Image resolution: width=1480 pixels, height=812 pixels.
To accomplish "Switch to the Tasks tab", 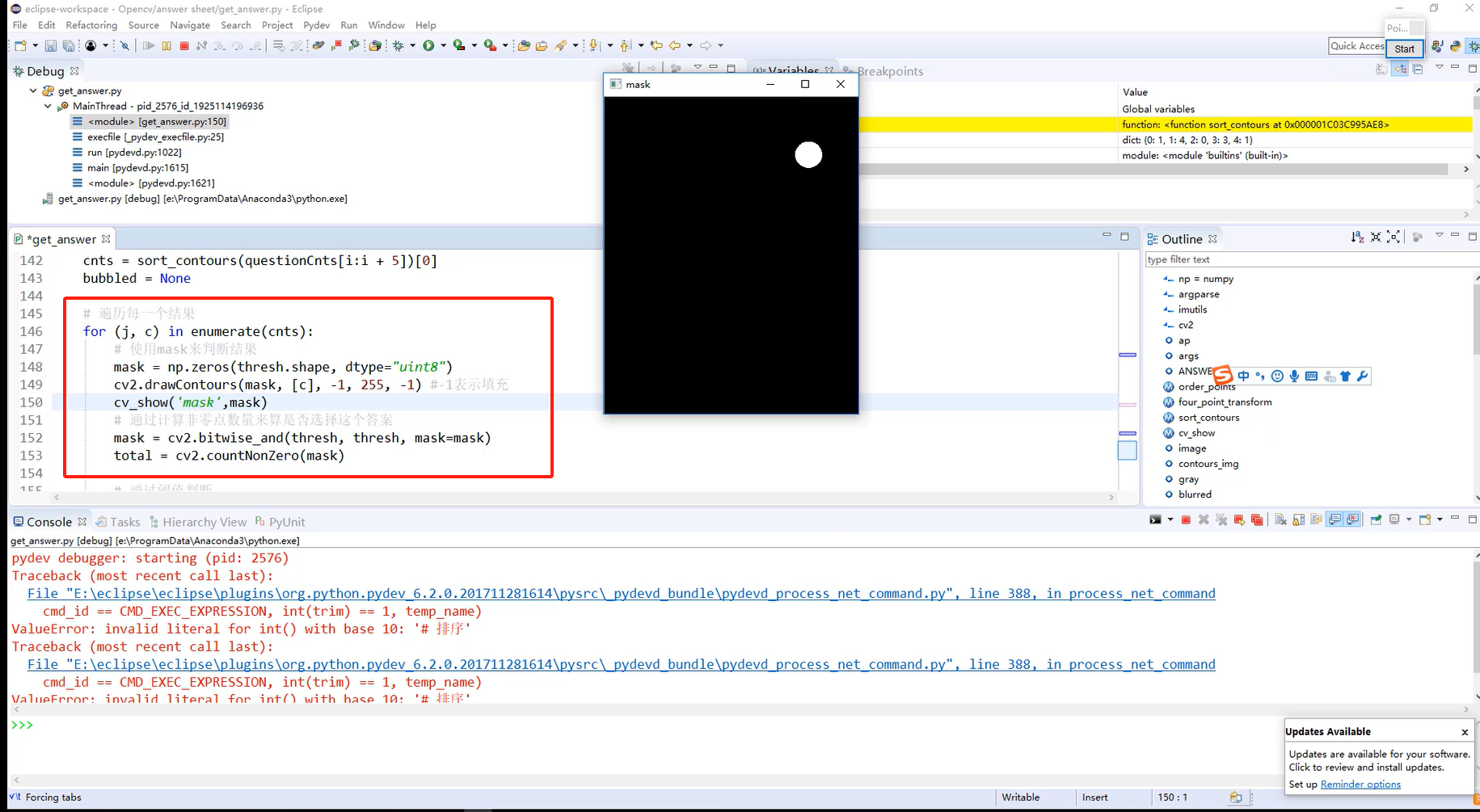I will pyautogui.click(x=118, y=522).
